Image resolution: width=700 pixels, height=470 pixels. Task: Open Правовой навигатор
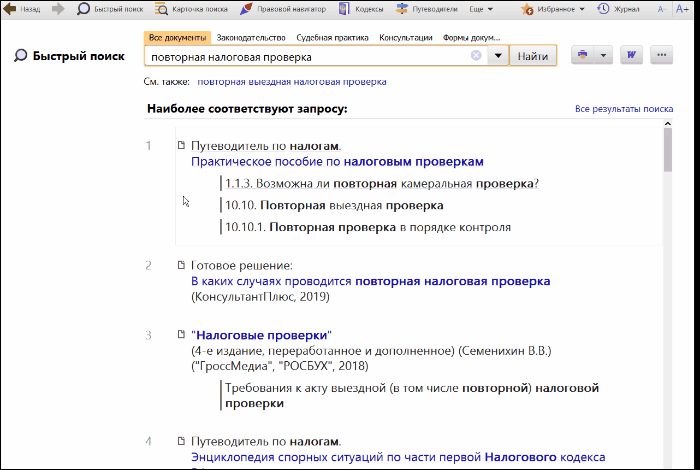pos(283,9)
